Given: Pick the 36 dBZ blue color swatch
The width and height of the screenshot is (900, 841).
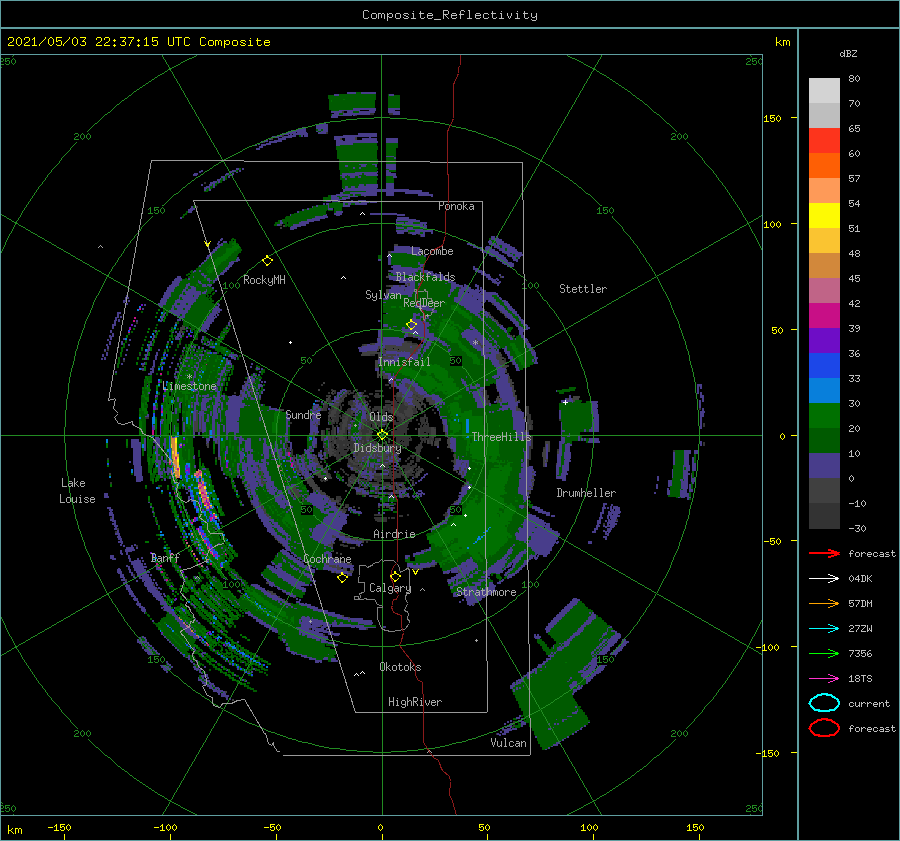Looking at the screenshot, I should [x=824, y=366].
